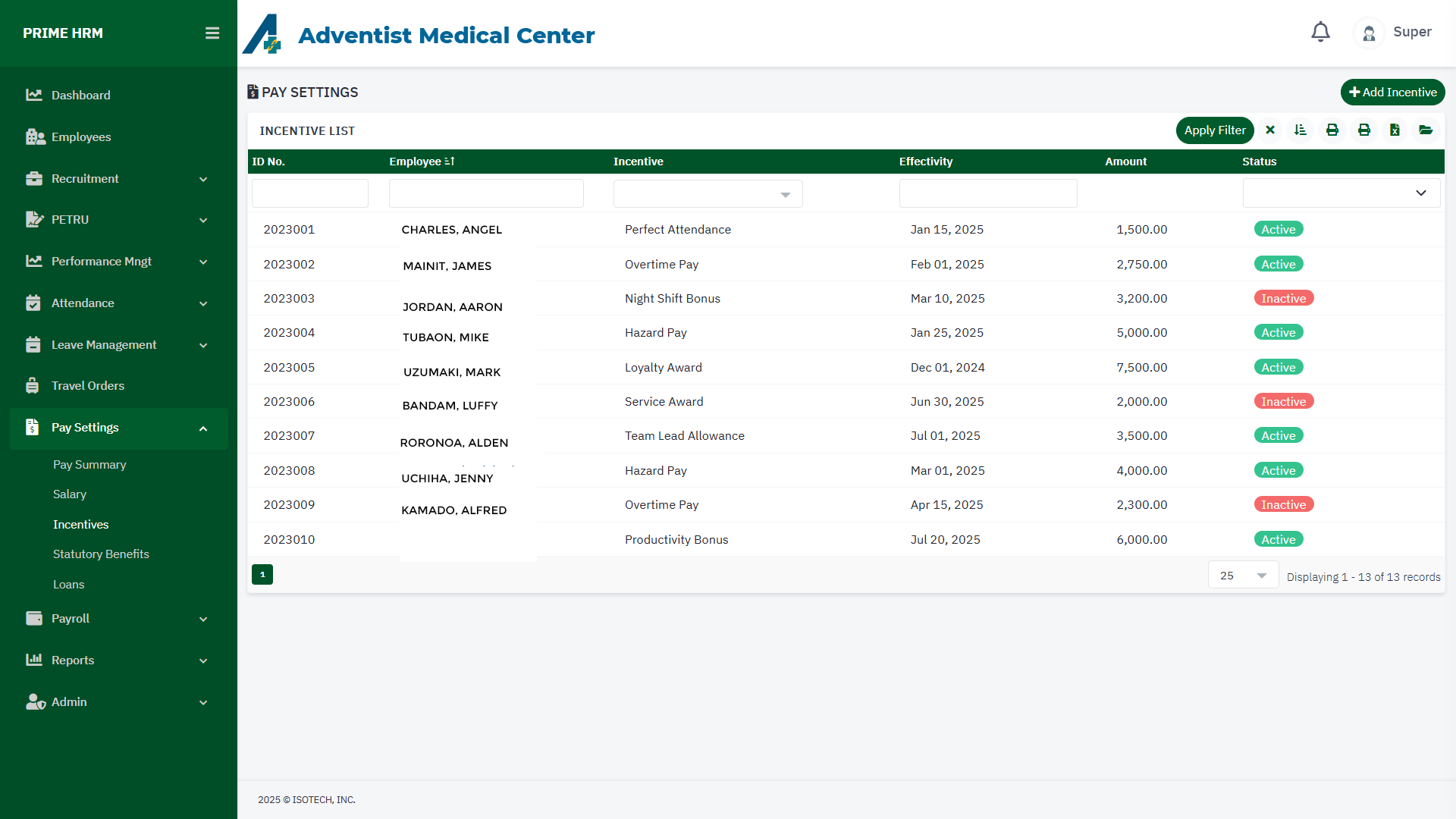Click the Super user avatar icon
The height and width of the screenshot is (819, 1456).
[x=1369, y=33]
